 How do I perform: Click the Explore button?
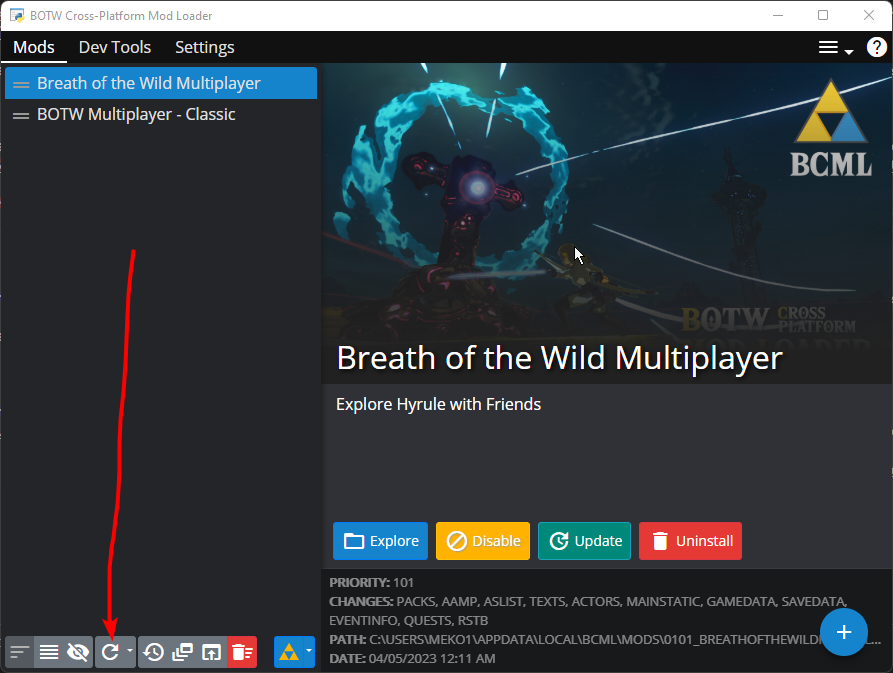pos(380,541)
